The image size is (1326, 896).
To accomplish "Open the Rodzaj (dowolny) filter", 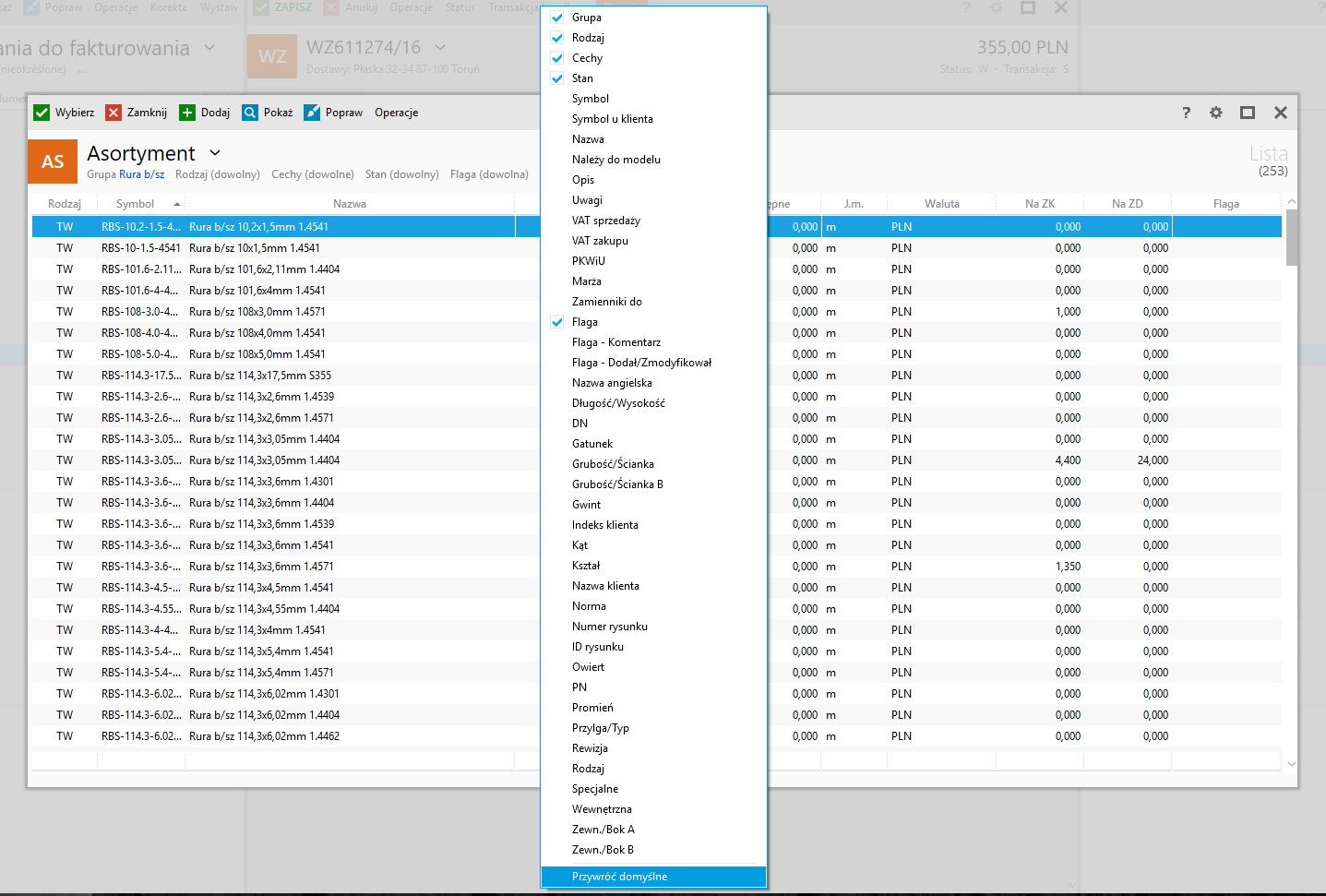I will pos(217,174).
